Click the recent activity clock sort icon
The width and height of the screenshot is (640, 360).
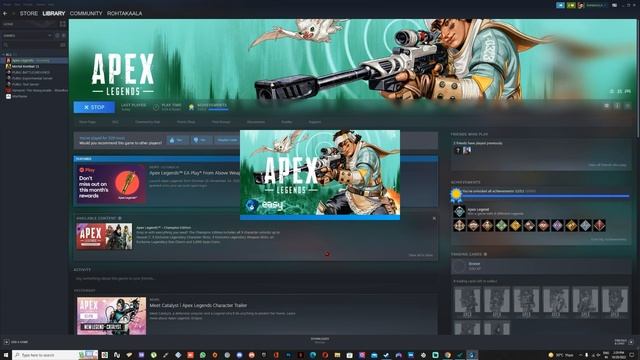click(57, 36)
